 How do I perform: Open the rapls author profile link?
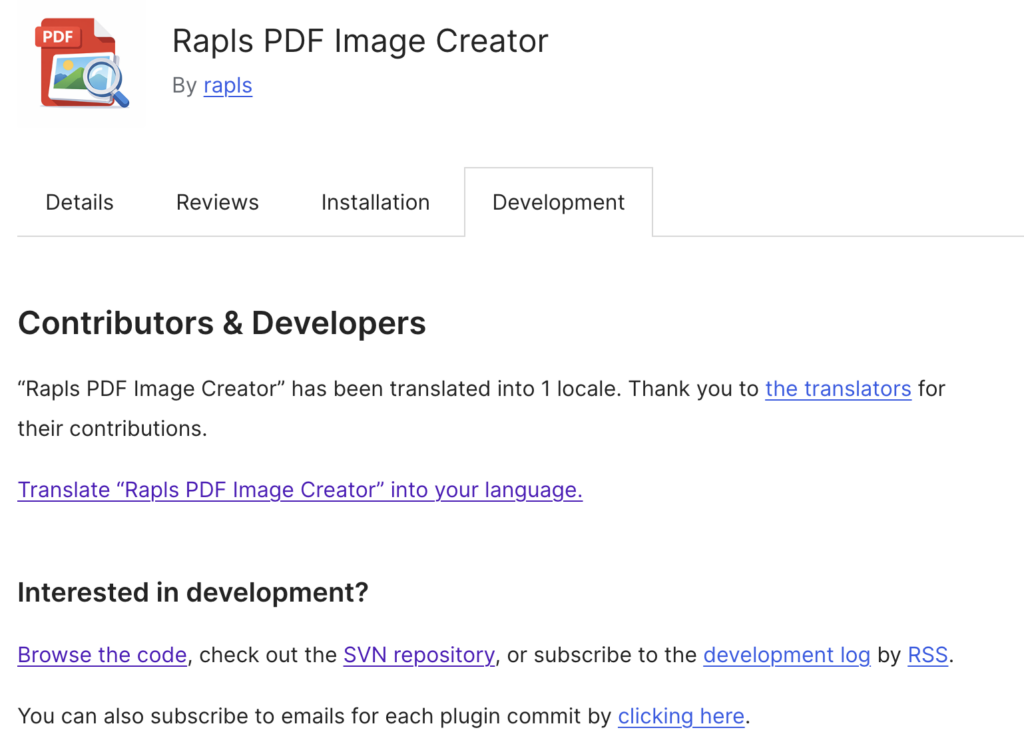(227, 85)
